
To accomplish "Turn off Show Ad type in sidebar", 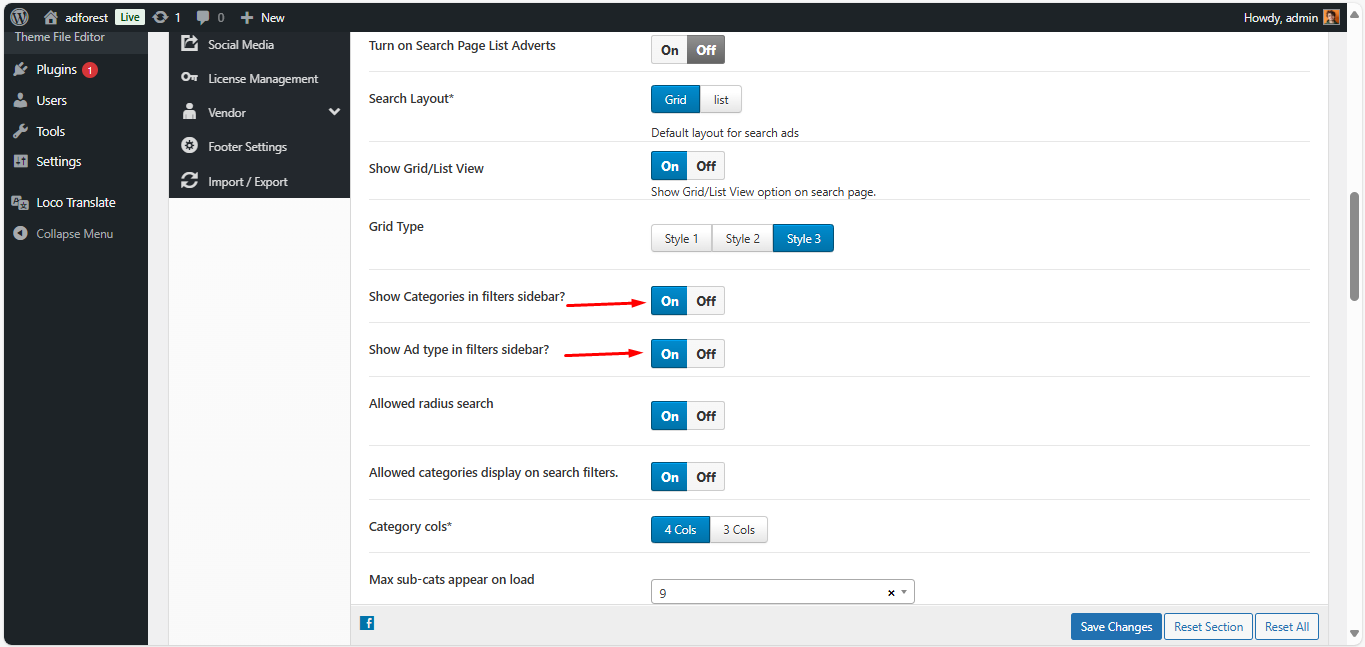I will (x=706, y=354).
